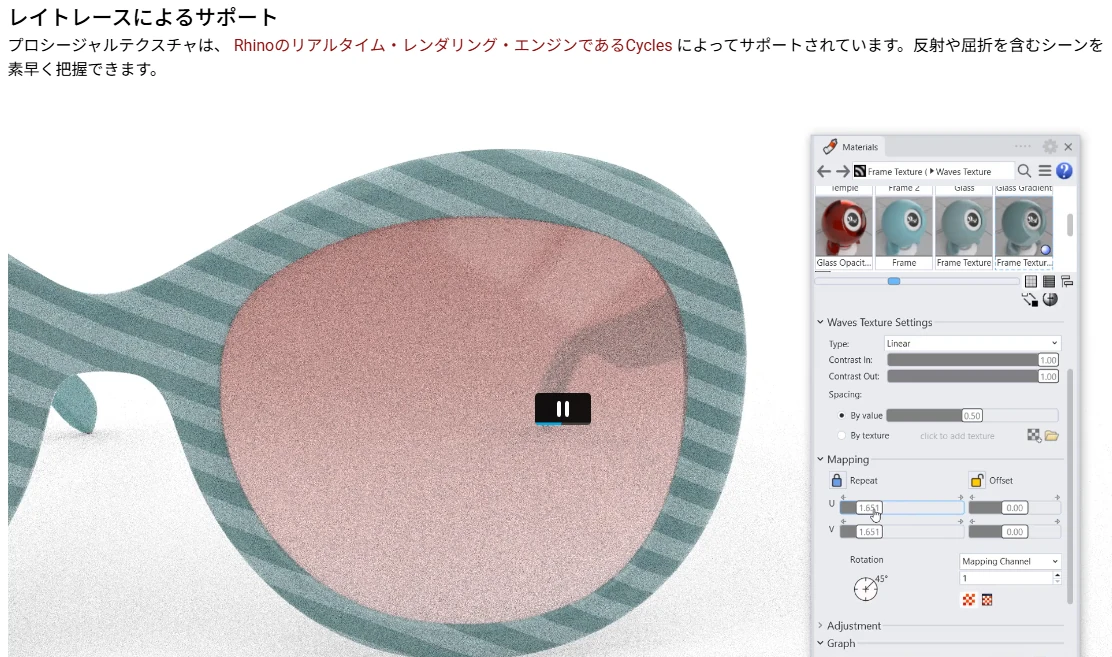Click the sphere preview icon
The height and width of the screenshot is (657, 1112).
(1050, 299)
